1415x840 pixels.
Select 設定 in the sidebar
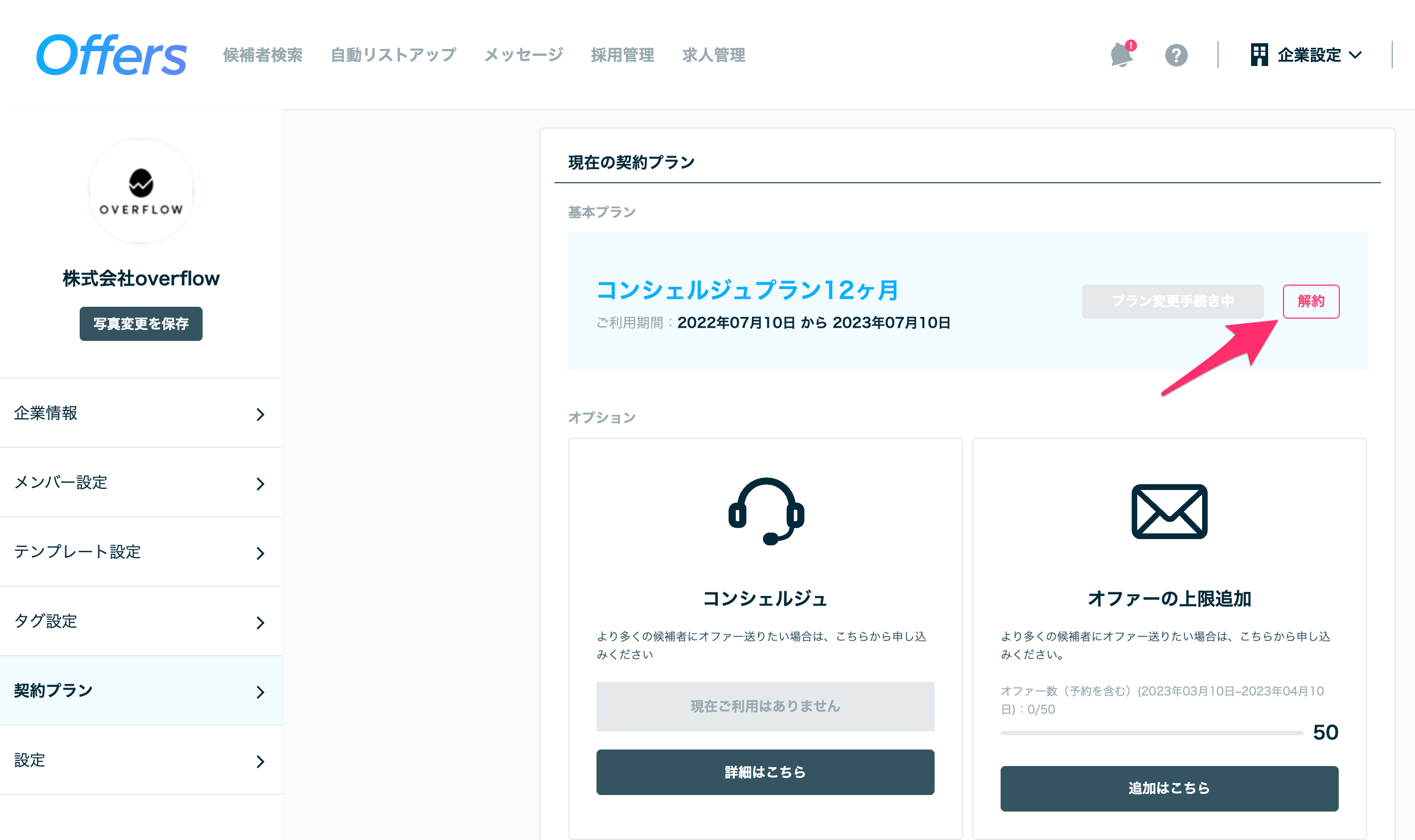141,760
